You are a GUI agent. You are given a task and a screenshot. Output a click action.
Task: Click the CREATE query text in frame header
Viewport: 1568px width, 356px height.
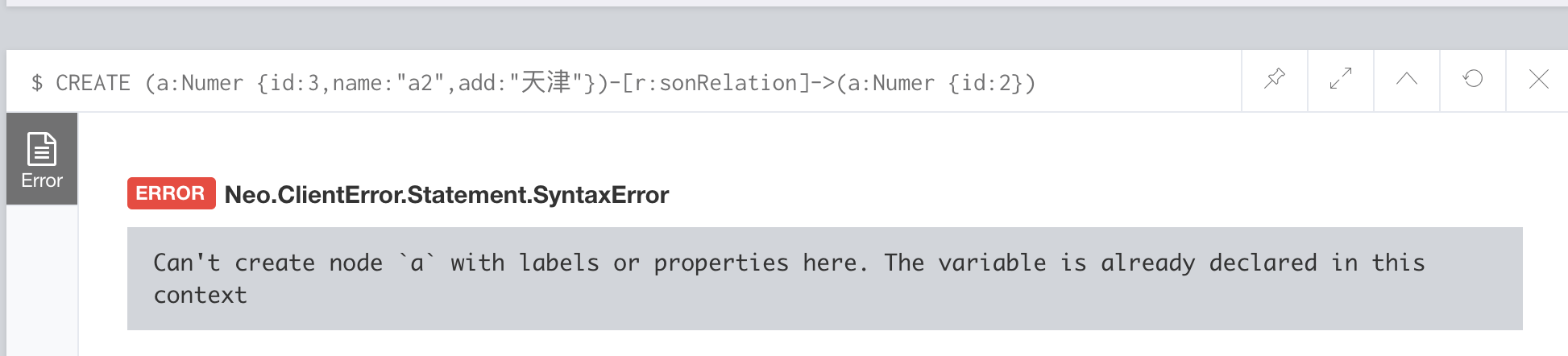tap(545, 83)
